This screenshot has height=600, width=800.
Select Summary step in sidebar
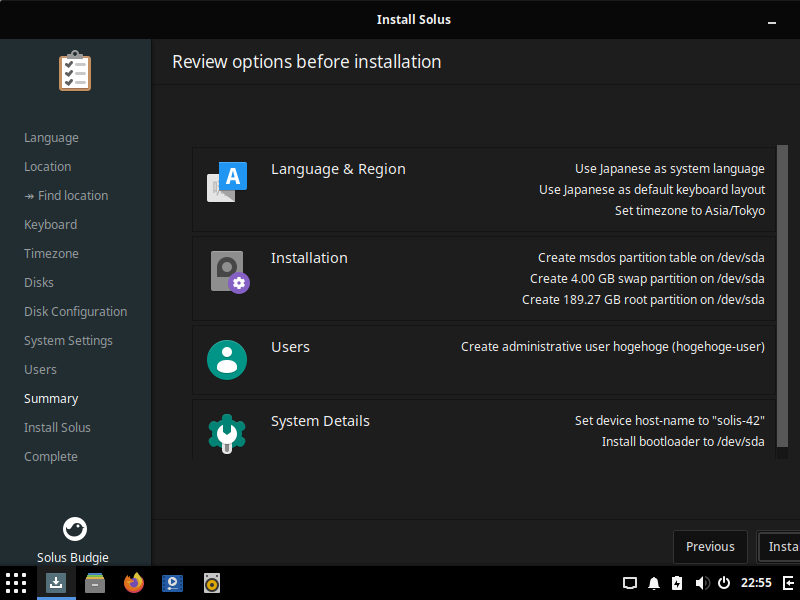pos(51,398)
